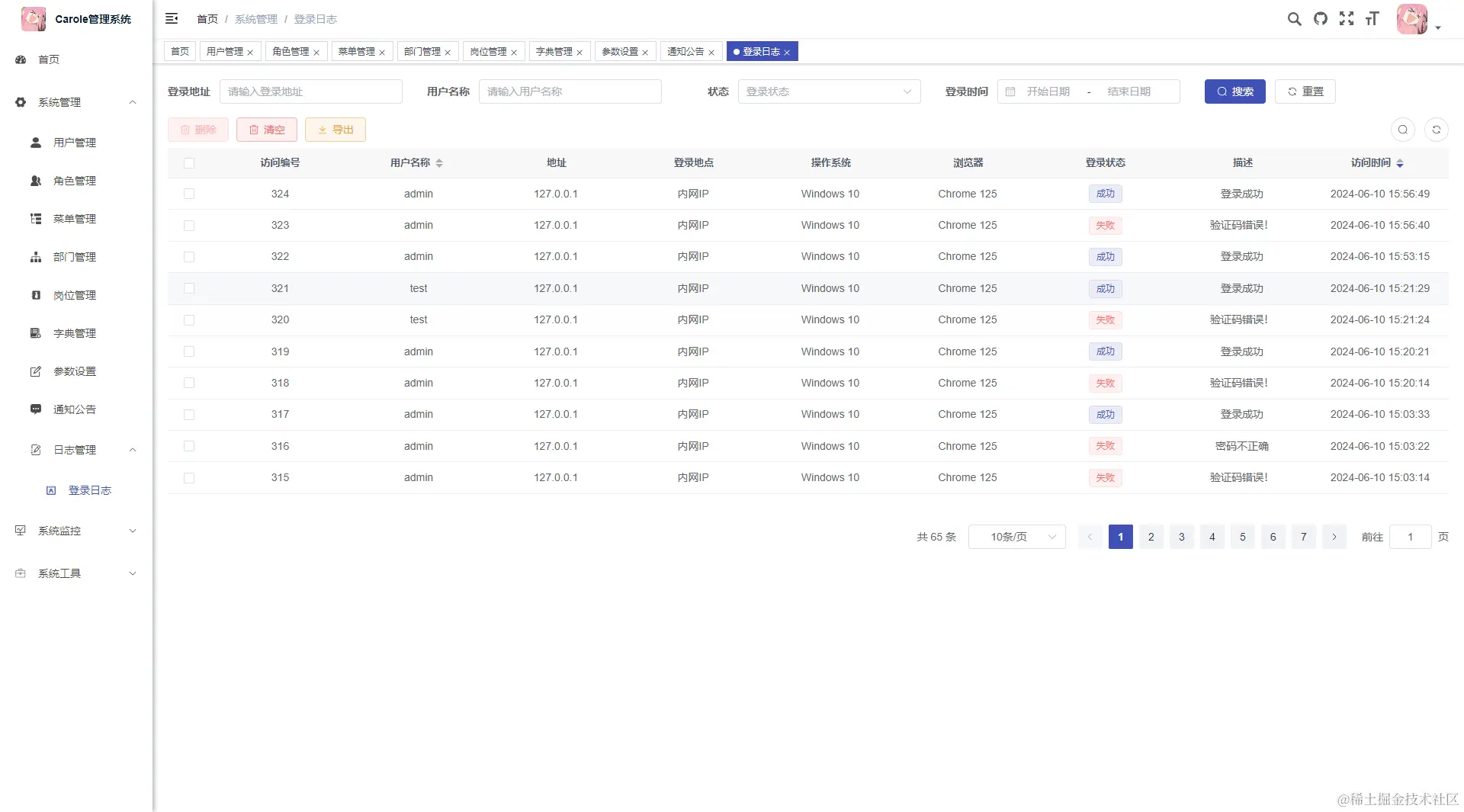Sort by 用户名称 column sort arrows
The image size is (1464, 812).
439,163
